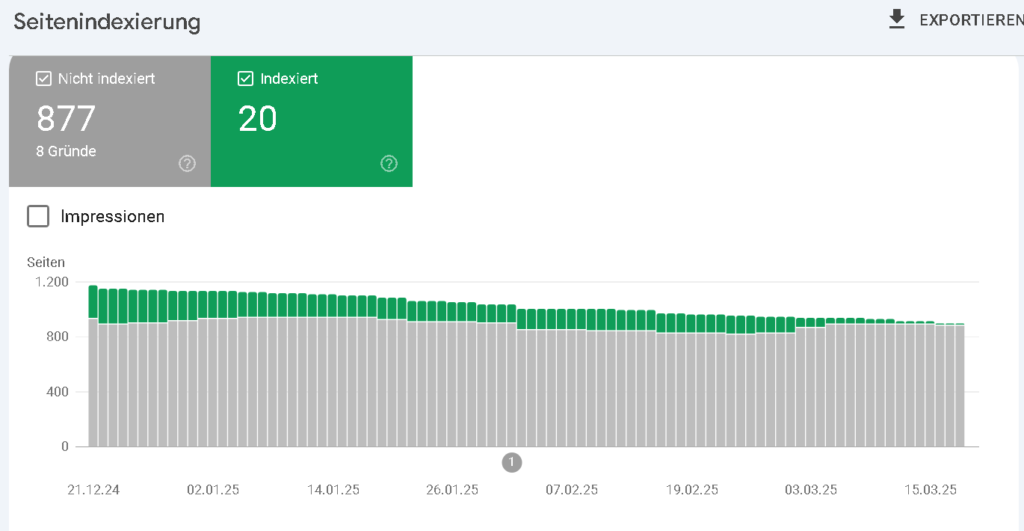Click the last bar near 15.03.25

click(960, 385)
